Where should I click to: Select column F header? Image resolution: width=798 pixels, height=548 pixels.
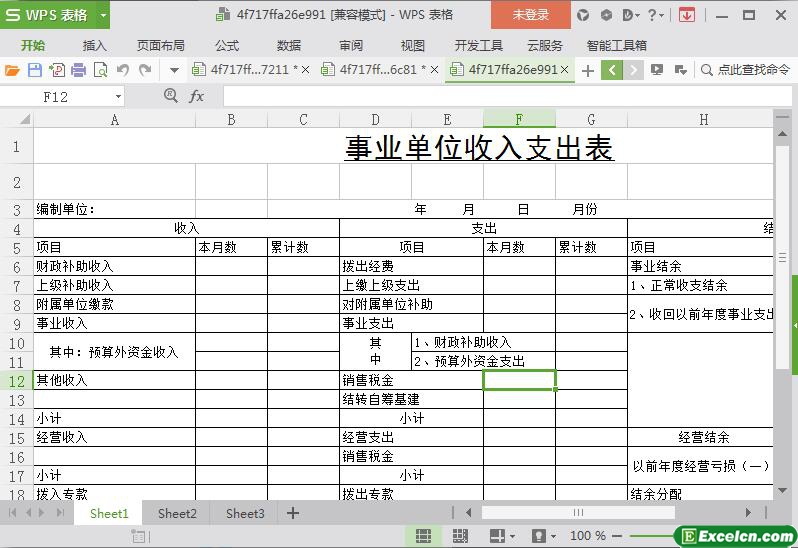(x=519, y=120)
